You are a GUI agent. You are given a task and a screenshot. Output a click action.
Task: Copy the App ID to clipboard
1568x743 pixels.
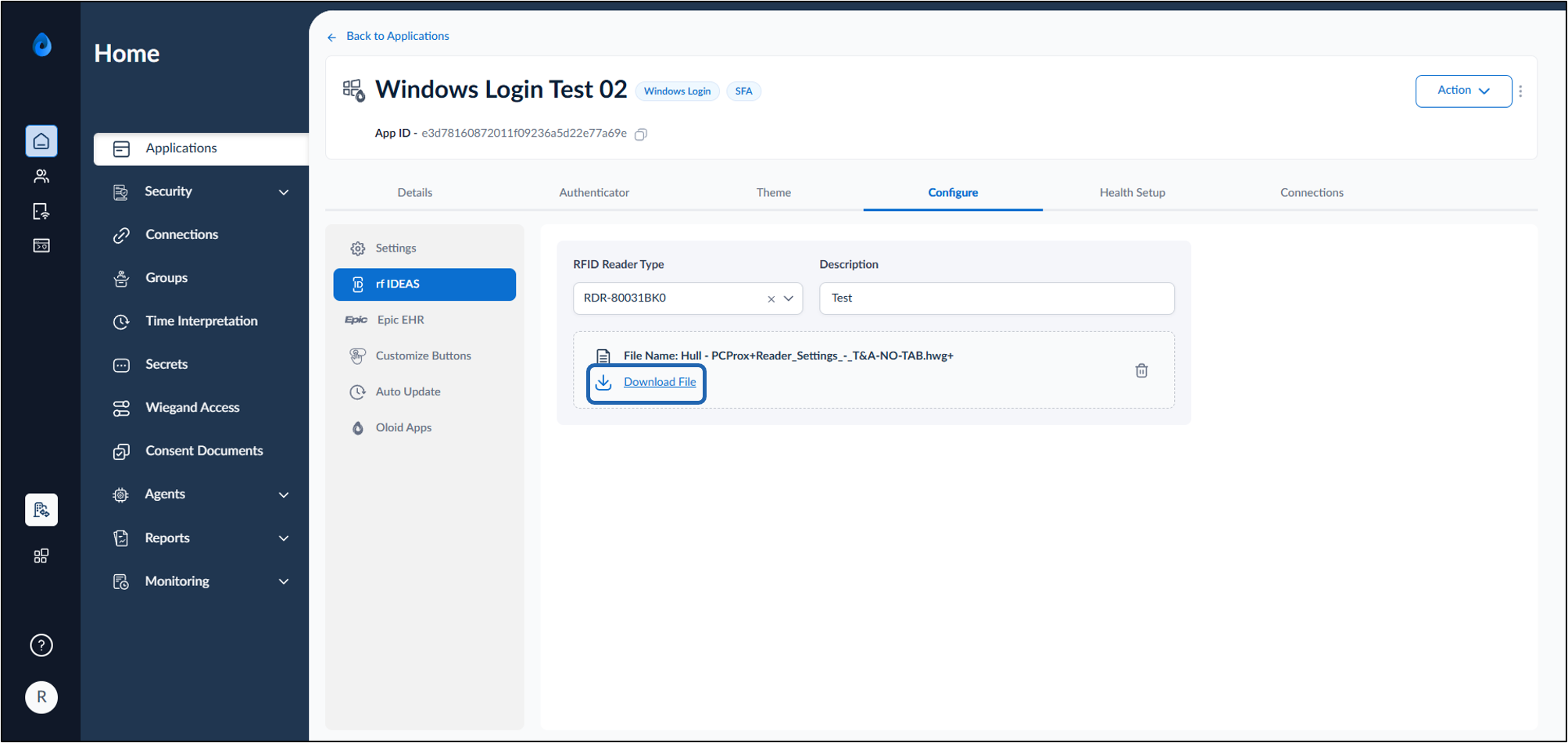(641, 134)
